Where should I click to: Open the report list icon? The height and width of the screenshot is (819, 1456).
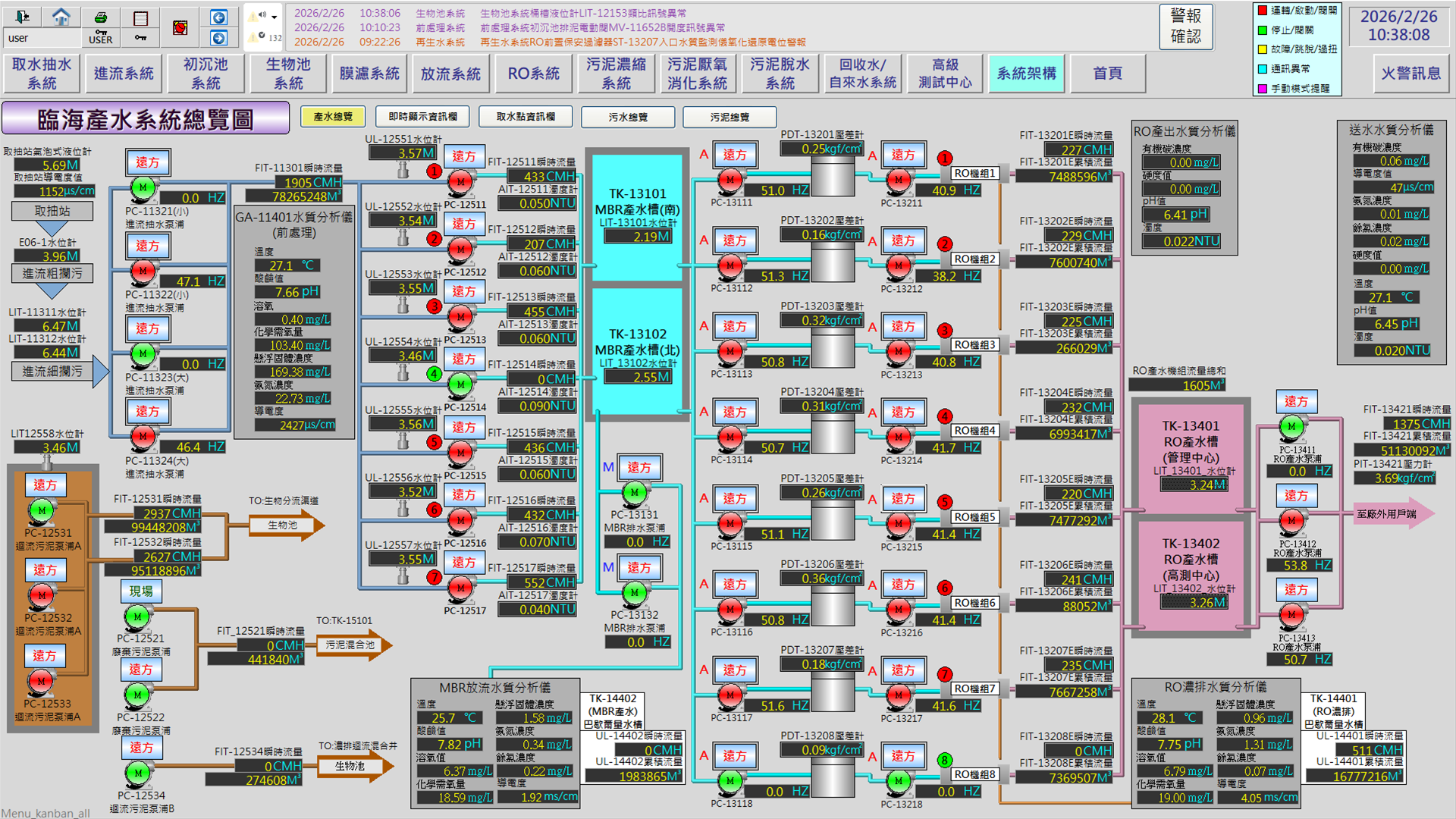[x=140, y=17]
